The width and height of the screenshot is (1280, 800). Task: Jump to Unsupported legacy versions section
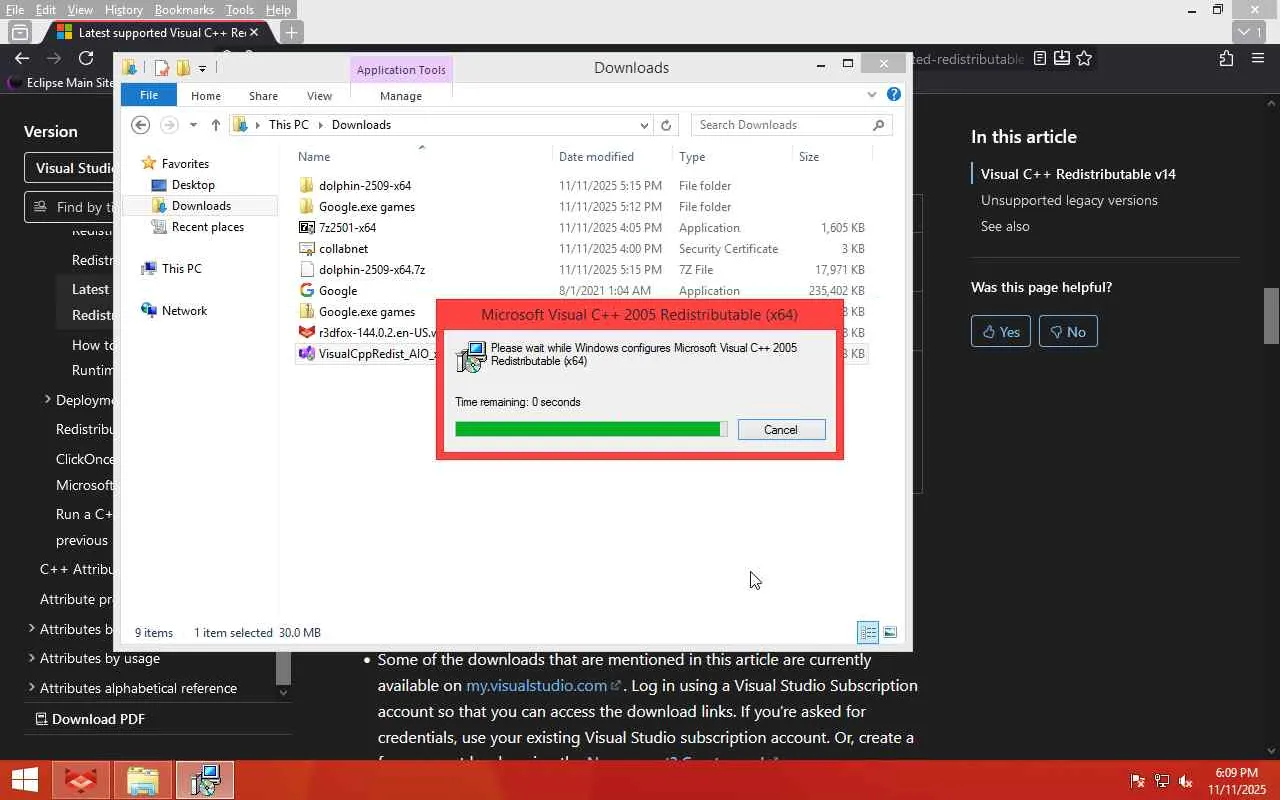1069,200
